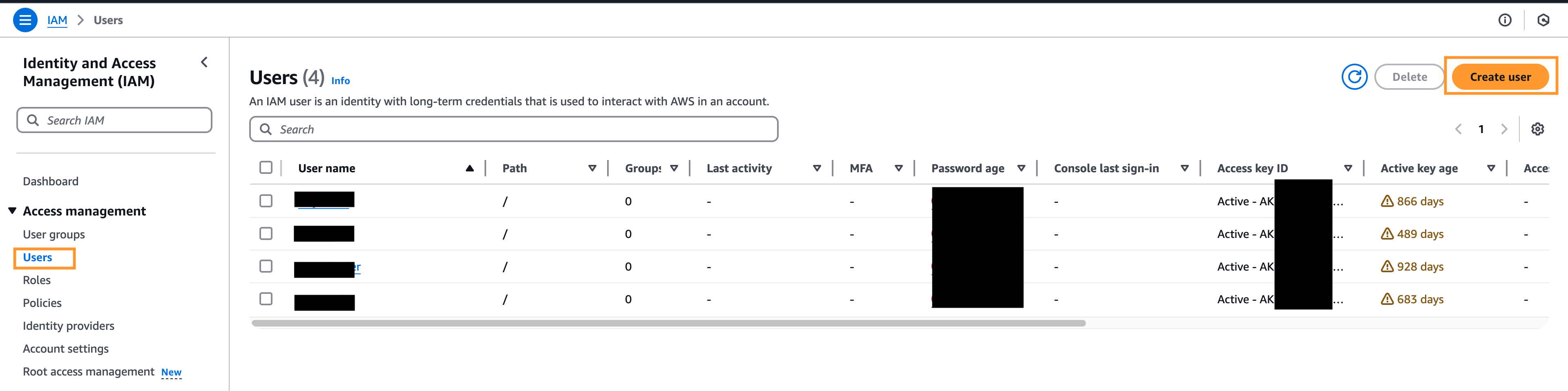Collapse the Access management section
The image size is (1568, 391).
click(x=12, y=211)
